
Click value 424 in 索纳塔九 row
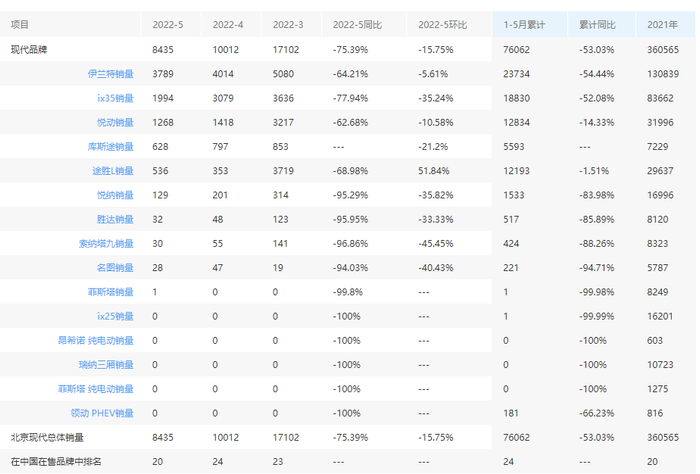[511, 243]
